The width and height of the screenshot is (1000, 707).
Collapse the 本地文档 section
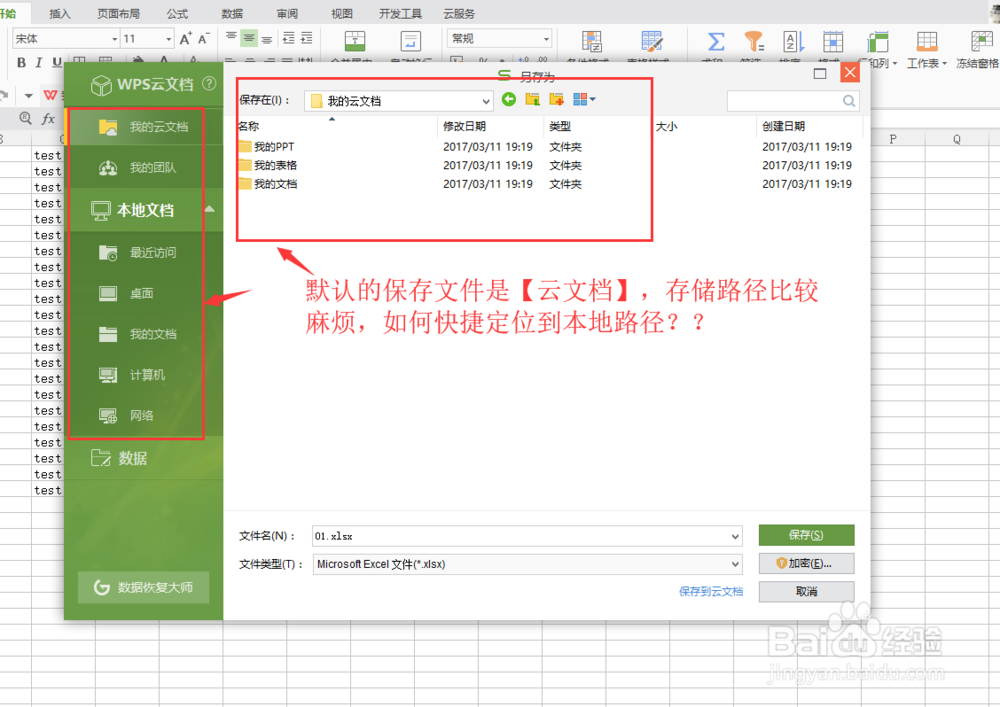pos(210,209)
